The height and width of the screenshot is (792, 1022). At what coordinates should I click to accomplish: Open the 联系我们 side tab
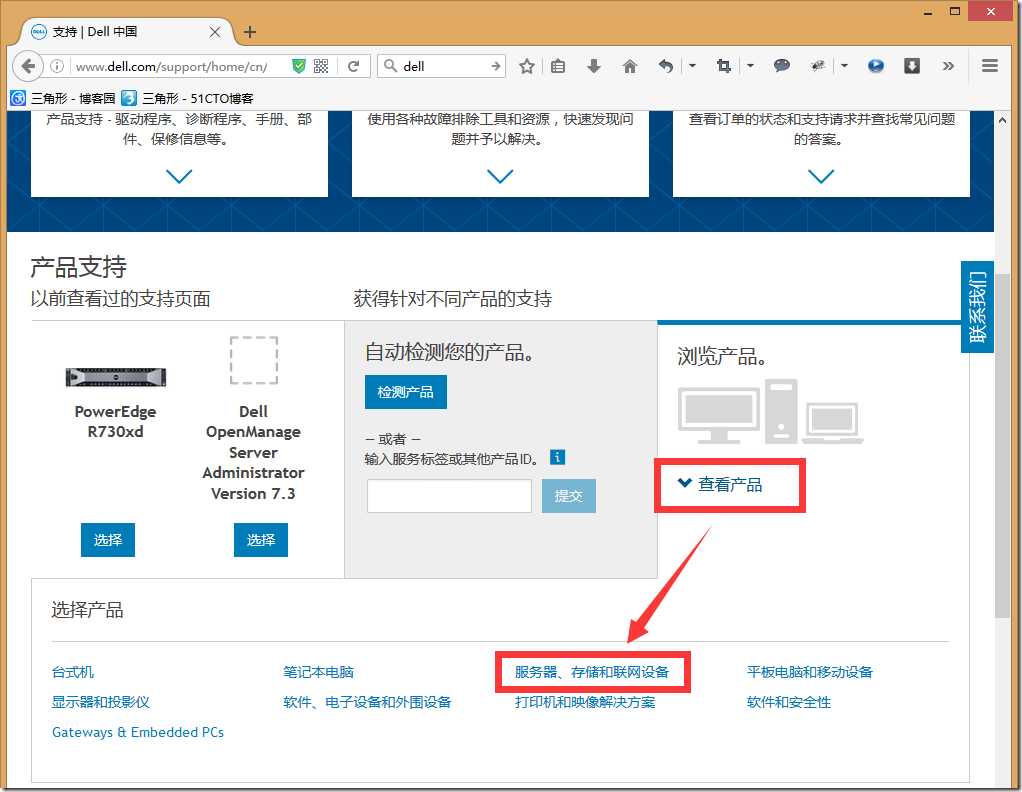pyautogui.click(x=977, y=306)
